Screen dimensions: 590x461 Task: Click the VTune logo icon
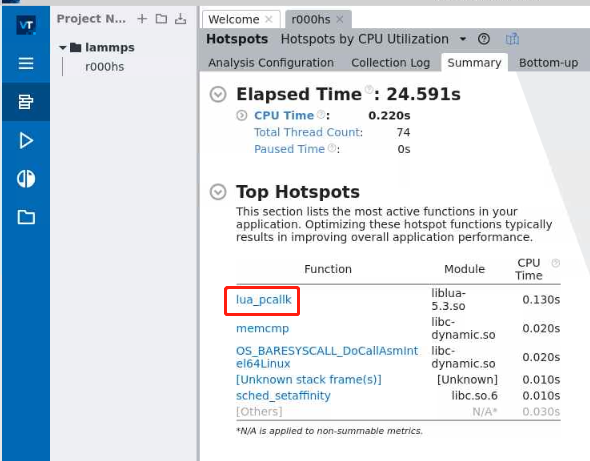click(26, 25)
